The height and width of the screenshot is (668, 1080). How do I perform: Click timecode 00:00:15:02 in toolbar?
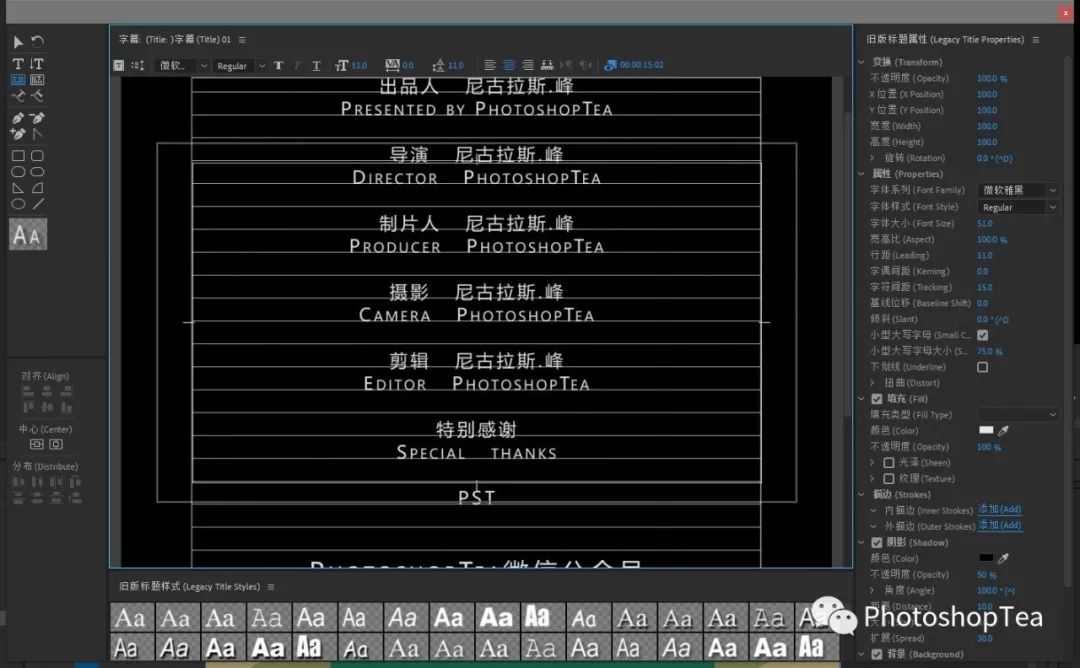pos(641,65)
